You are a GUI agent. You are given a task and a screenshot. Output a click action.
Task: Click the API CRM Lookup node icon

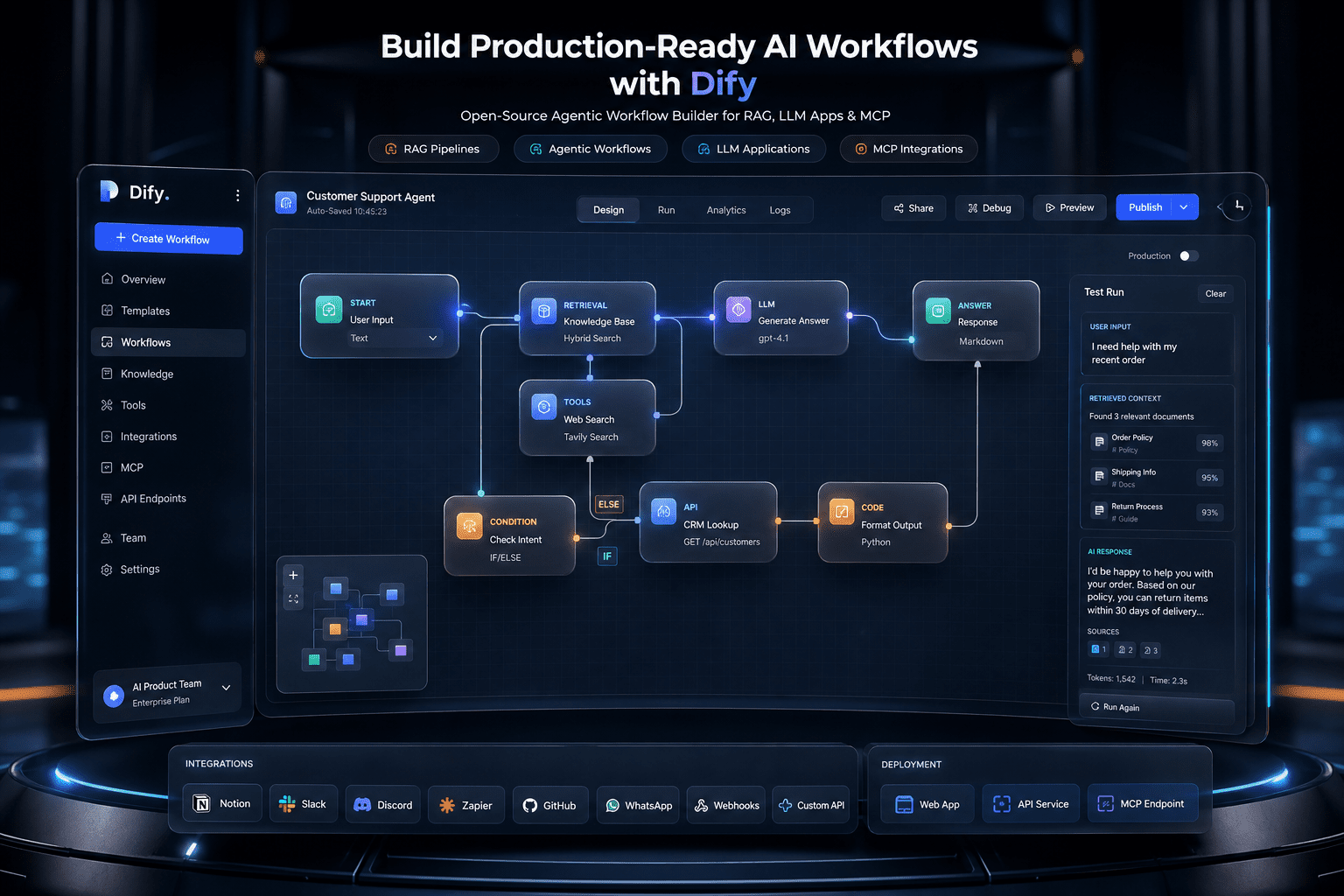pos(664,510)
